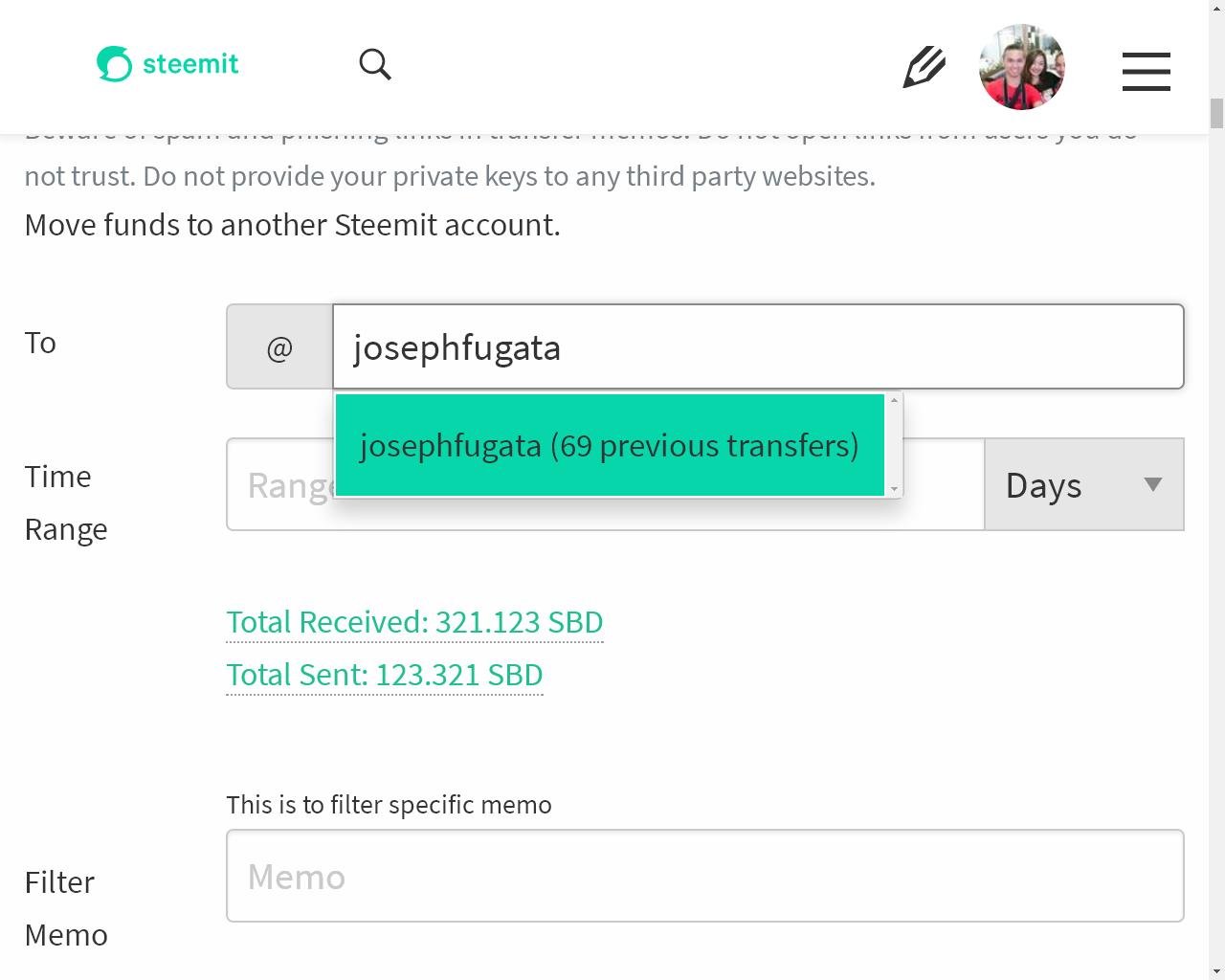This screenshot has width=1225, height=980.
Task: Open the user profile avatar
Action: (x=1022, y=67)
